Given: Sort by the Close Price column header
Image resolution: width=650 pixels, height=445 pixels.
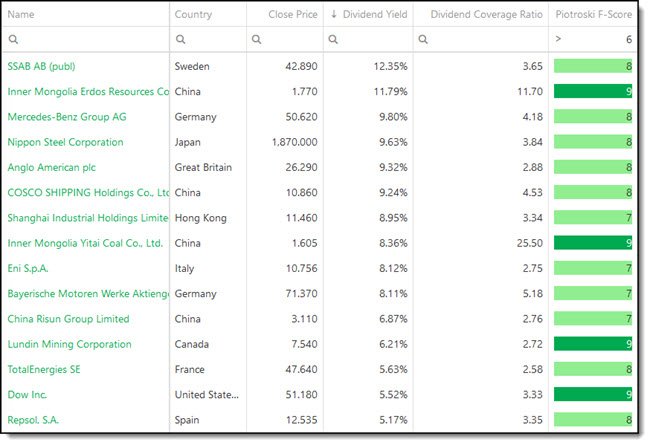Looking at the screenshot, I should point(293,15).
